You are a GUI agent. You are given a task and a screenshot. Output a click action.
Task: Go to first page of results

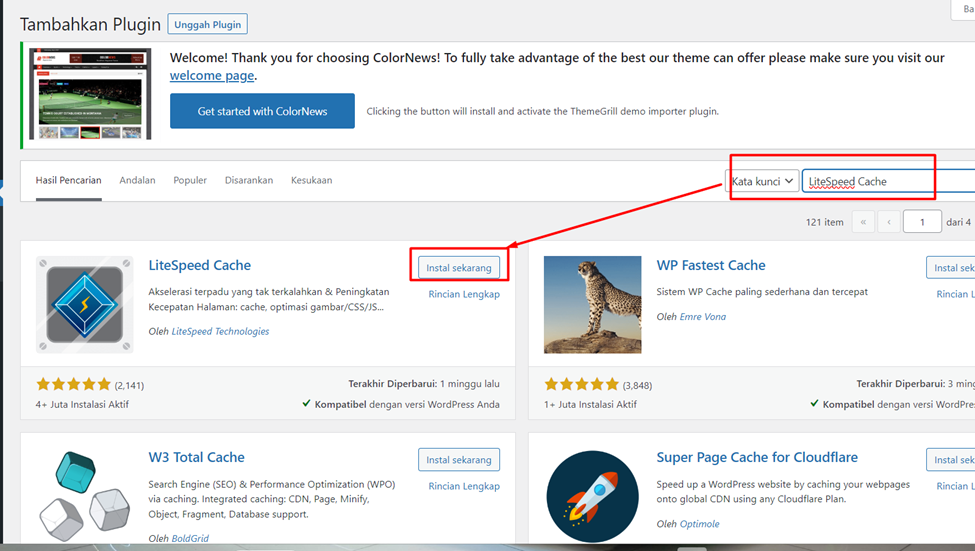tap(862, 222)
